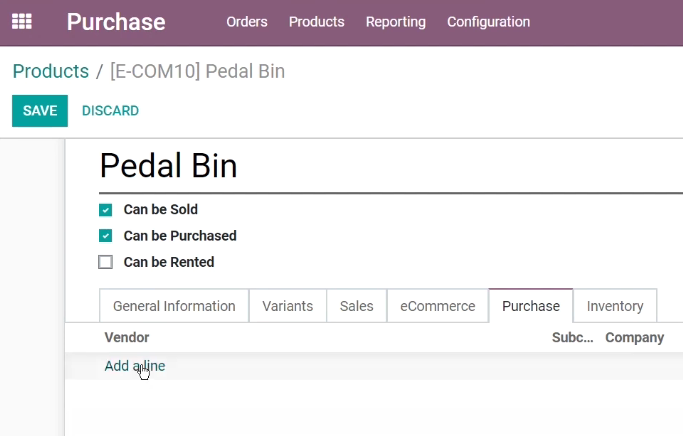
Task: Enable the Can be Rented checkbox
Action: coord(105,262)
